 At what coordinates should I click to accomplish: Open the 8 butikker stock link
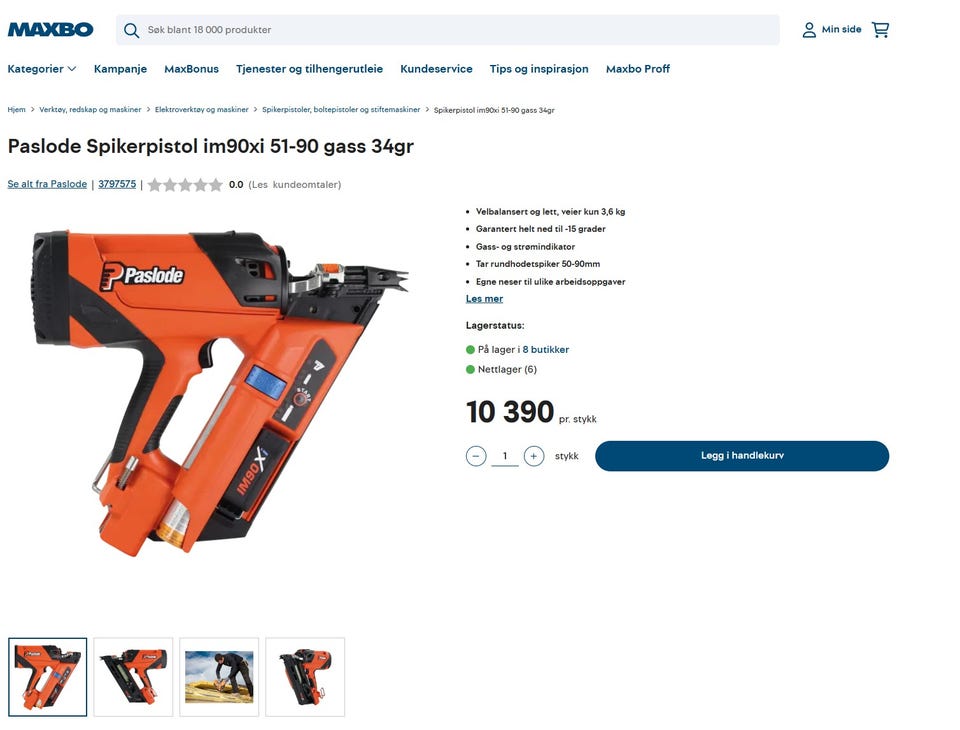click(x=546, y=349)
